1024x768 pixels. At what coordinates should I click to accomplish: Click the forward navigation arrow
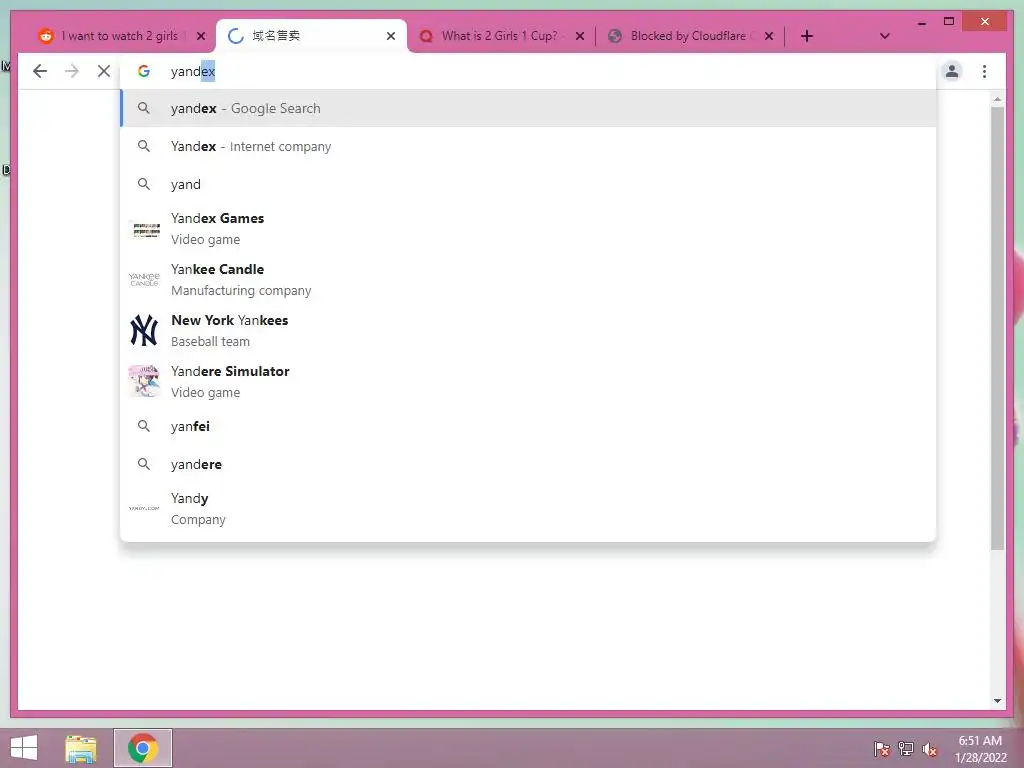tap(72, 71)
